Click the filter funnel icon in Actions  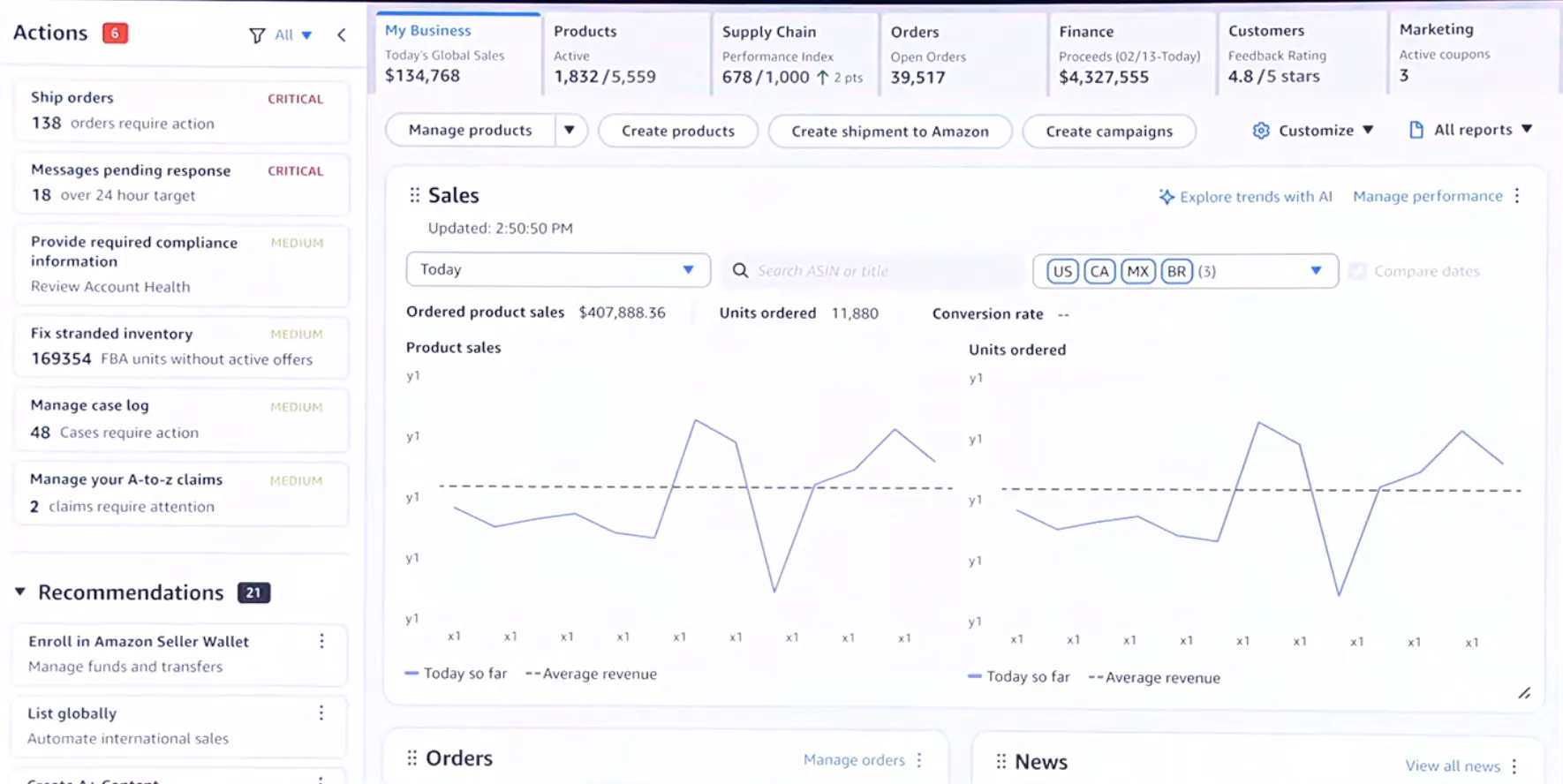257,35
